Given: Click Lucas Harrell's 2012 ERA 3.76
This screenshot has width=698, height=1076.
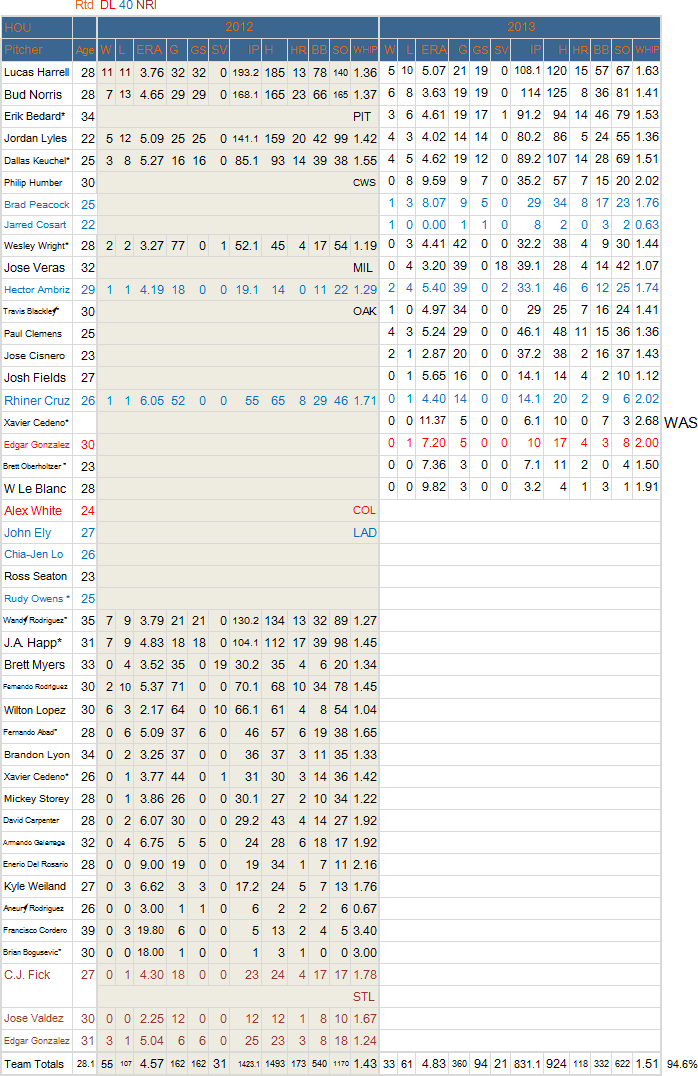Looking at the screenshot, I should click(152, 73).
